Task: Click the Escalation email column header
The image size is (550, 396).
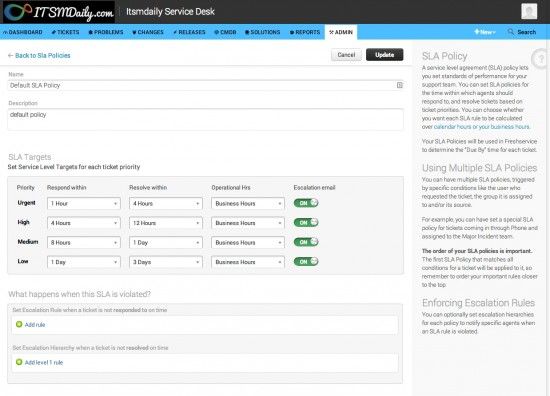Action: [314, 188]
